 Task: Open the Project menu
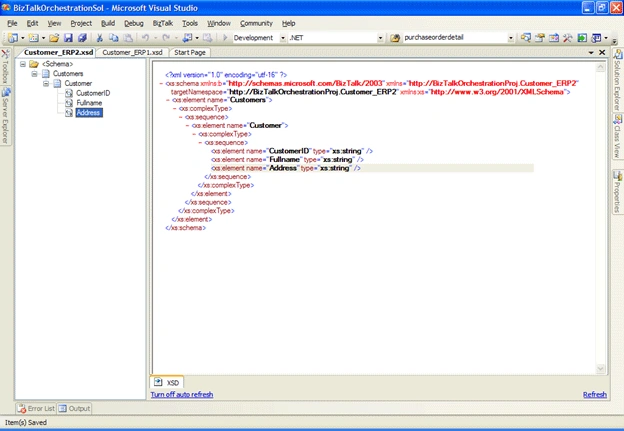point(81,23)
